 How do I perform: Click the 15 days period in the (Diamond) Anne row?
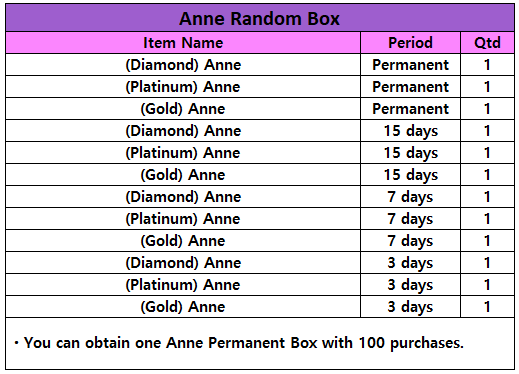(x=410, y=131)
